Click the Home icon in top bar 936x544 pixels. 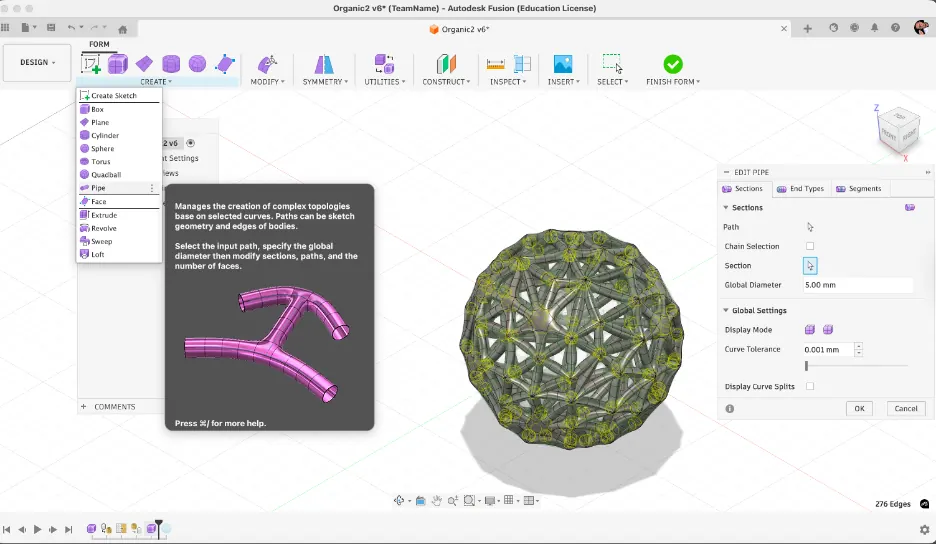coord(122,29)
